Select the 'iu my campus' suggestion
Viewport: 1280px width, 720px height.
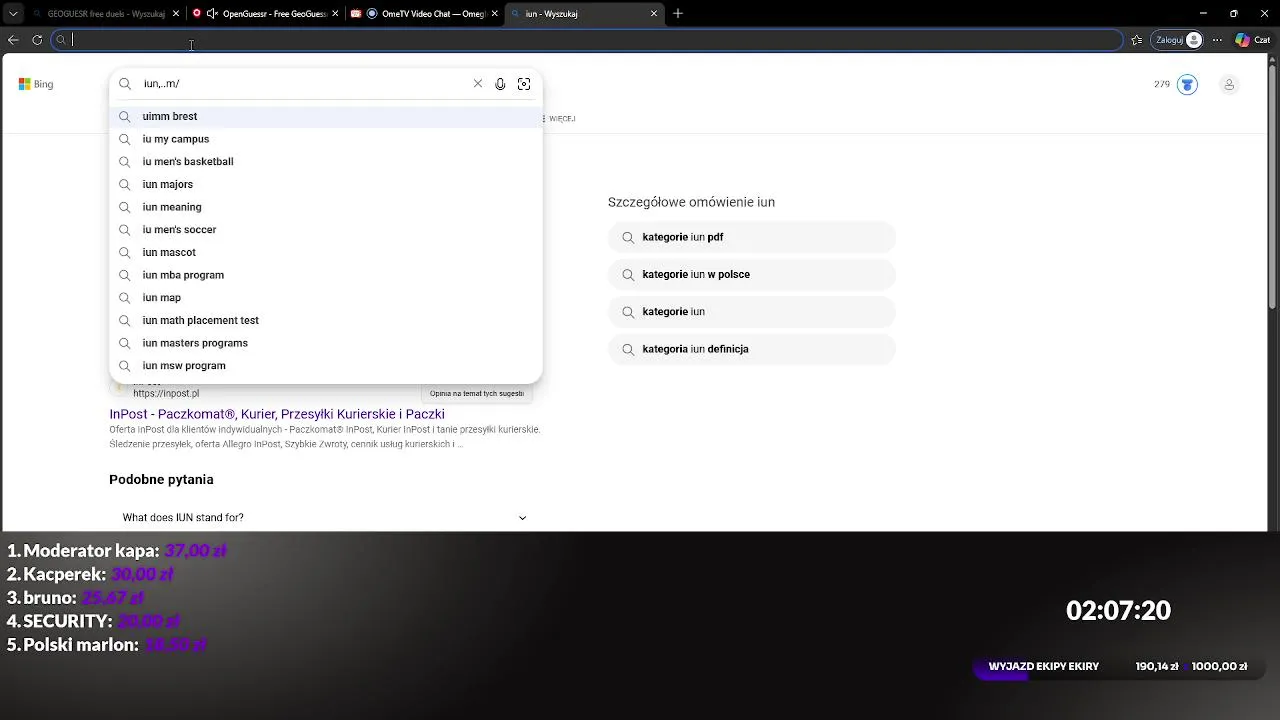(x=326, y=139)
